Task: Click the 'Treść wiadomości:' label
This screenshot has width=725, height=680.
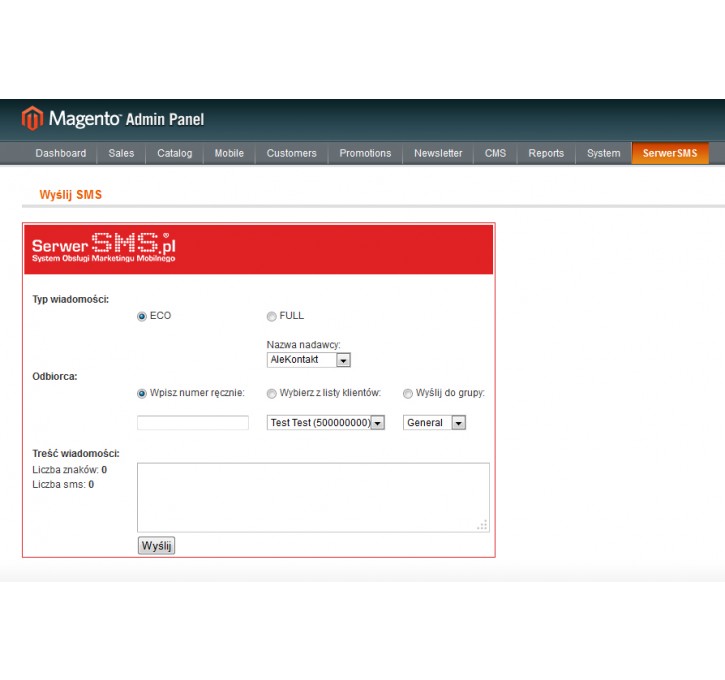Action: pyautogui.click(x=76, y=453)
